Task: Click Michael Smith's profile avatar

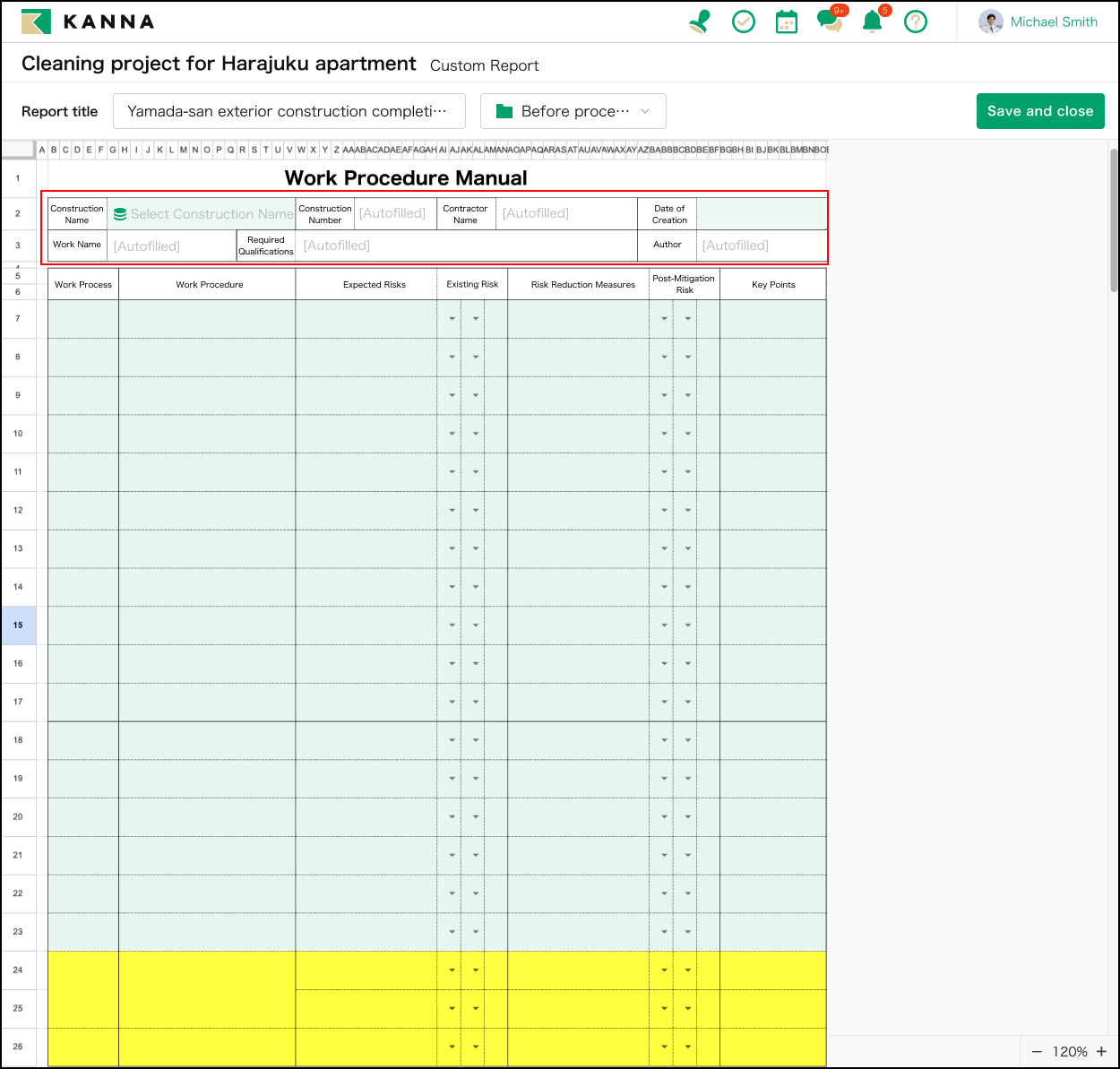Action: click(x=990, y=22)
